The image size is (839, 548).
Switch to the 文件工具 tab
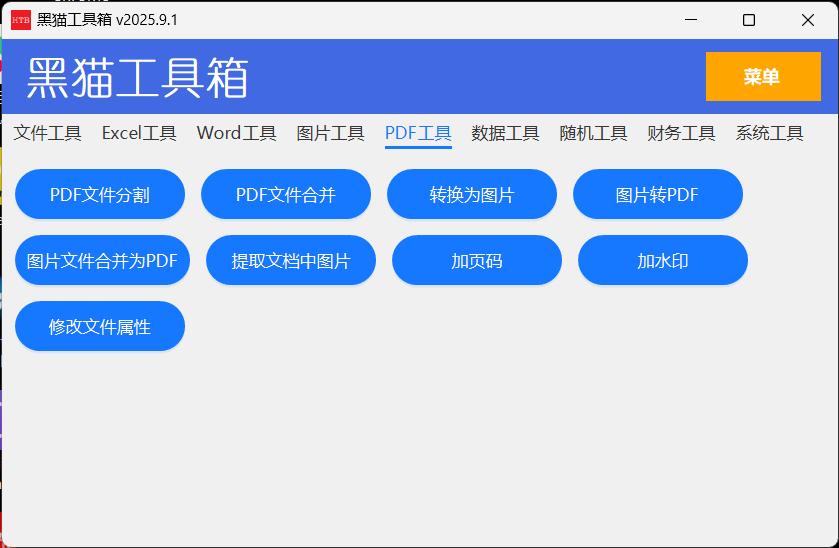click(47, 133)
